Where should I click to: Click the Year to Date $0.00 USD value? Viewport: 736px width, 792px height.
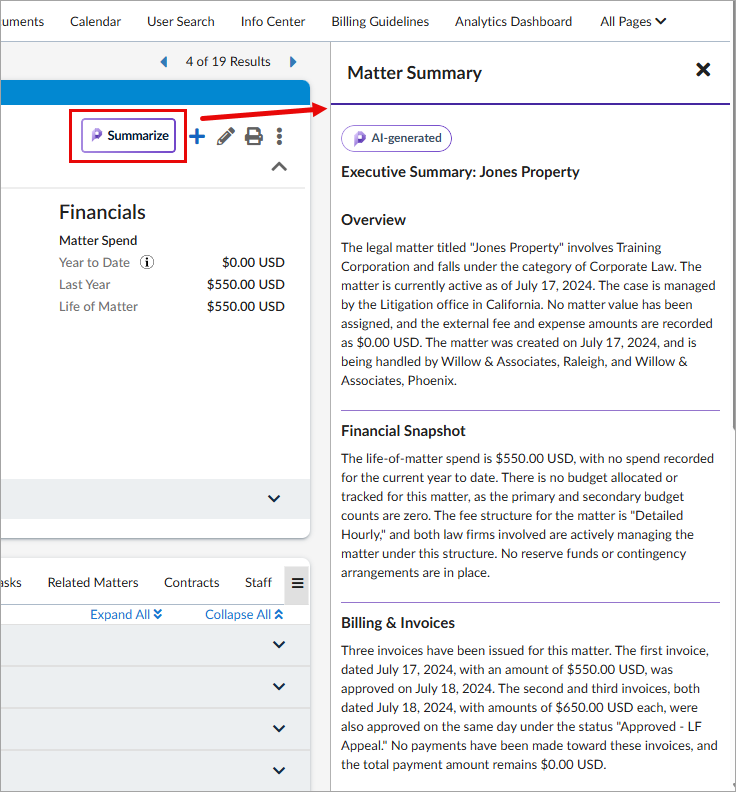[x=253, y=262]
